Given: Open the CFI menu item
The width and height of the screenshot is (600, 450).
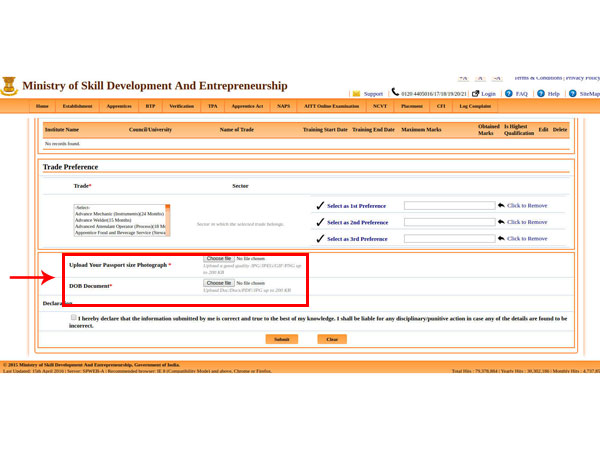Looking at the screenshot, I should 441,106.
